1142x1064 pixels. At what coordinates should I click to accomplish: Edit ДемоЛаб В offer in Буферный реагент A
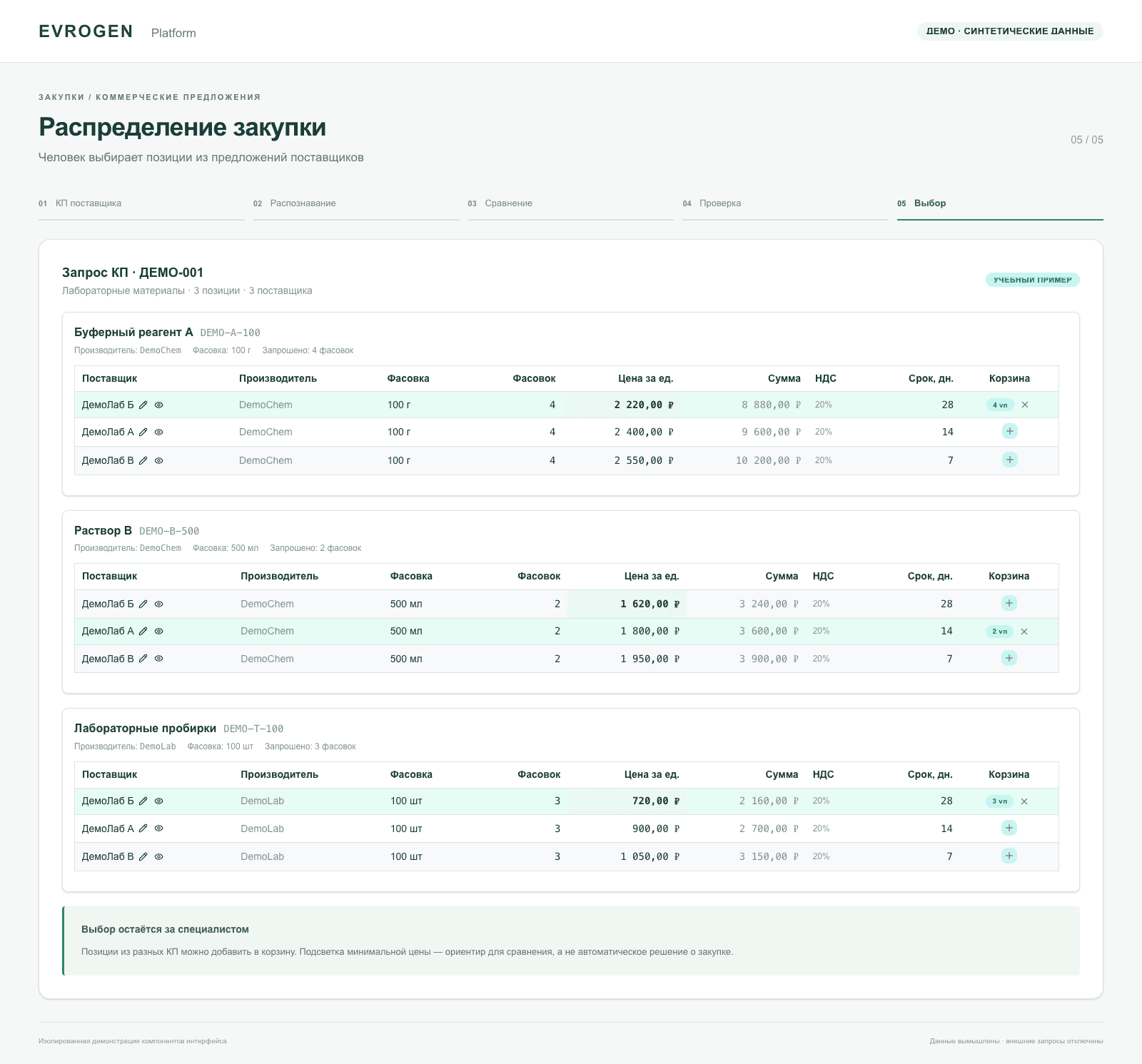tap(143, 460)
